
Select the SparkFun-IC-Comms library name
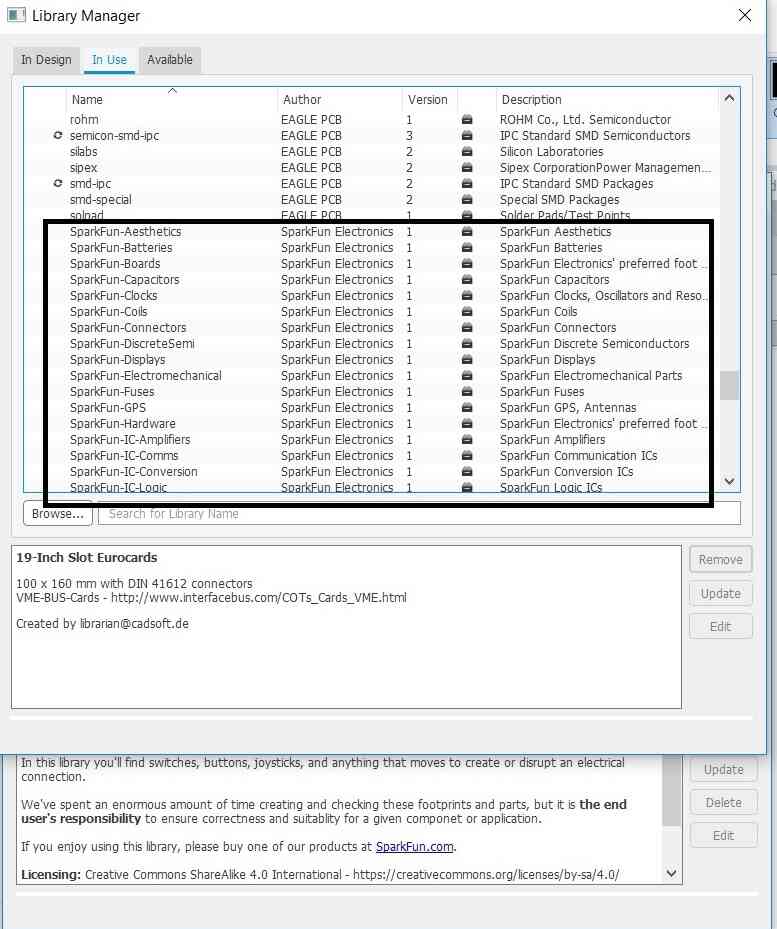(124, 456)
